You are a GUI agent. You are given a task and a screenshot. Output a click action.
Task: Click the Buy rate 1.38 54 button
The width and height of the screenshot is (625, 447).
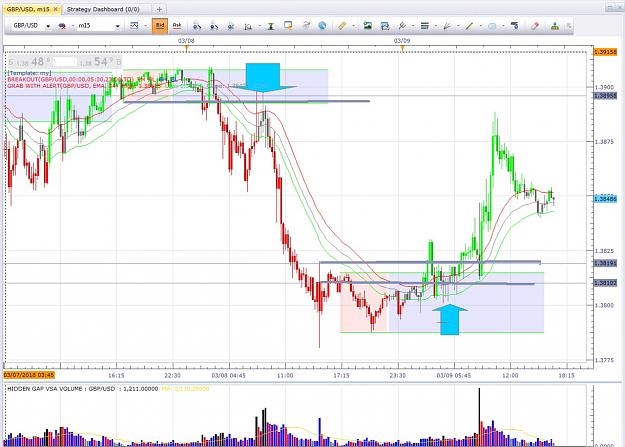click(x=100, y=62)
